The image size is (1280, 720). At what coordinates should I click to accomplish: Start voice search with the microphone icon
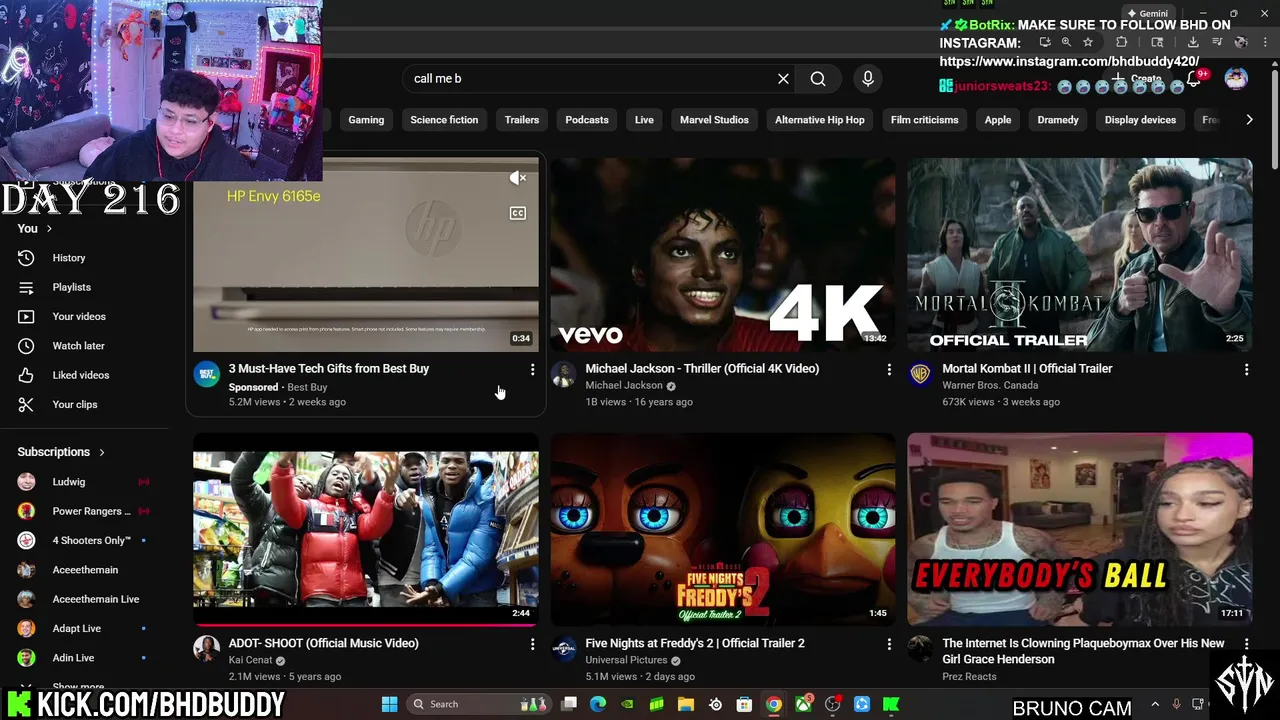(x=868, y=79)
